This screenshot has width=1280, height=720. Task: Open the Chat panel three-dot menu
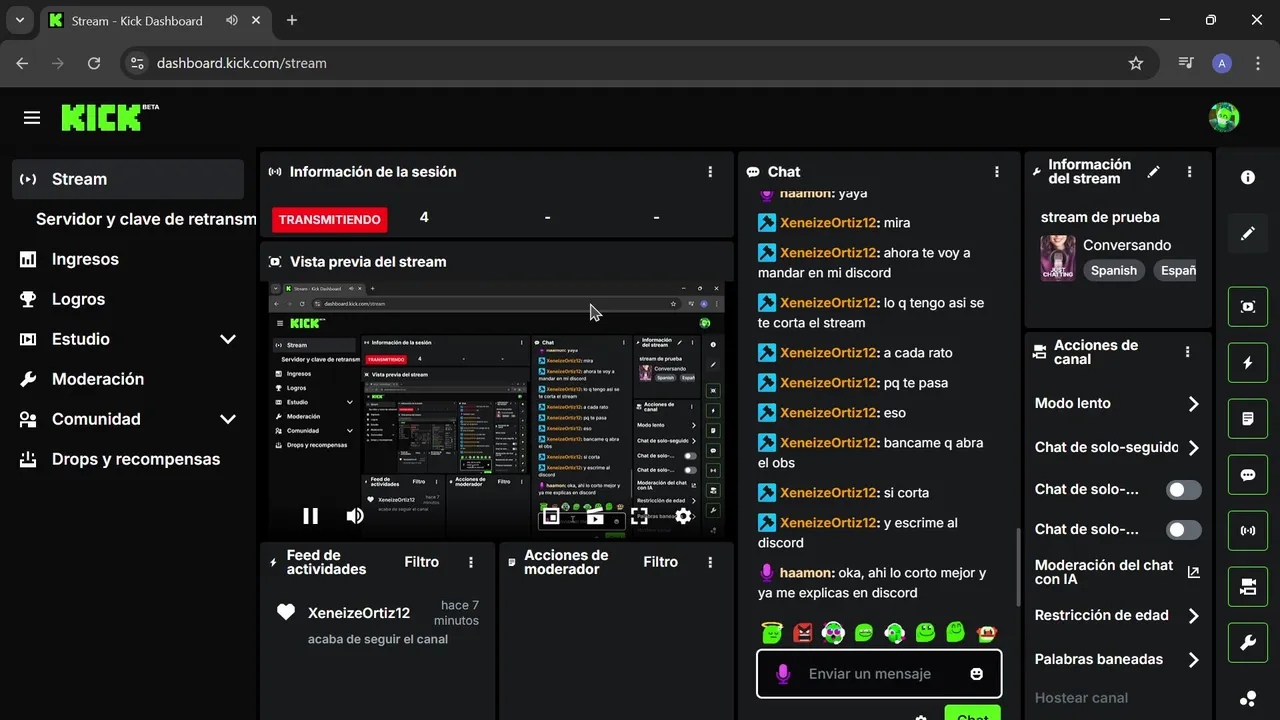point(997,172)
